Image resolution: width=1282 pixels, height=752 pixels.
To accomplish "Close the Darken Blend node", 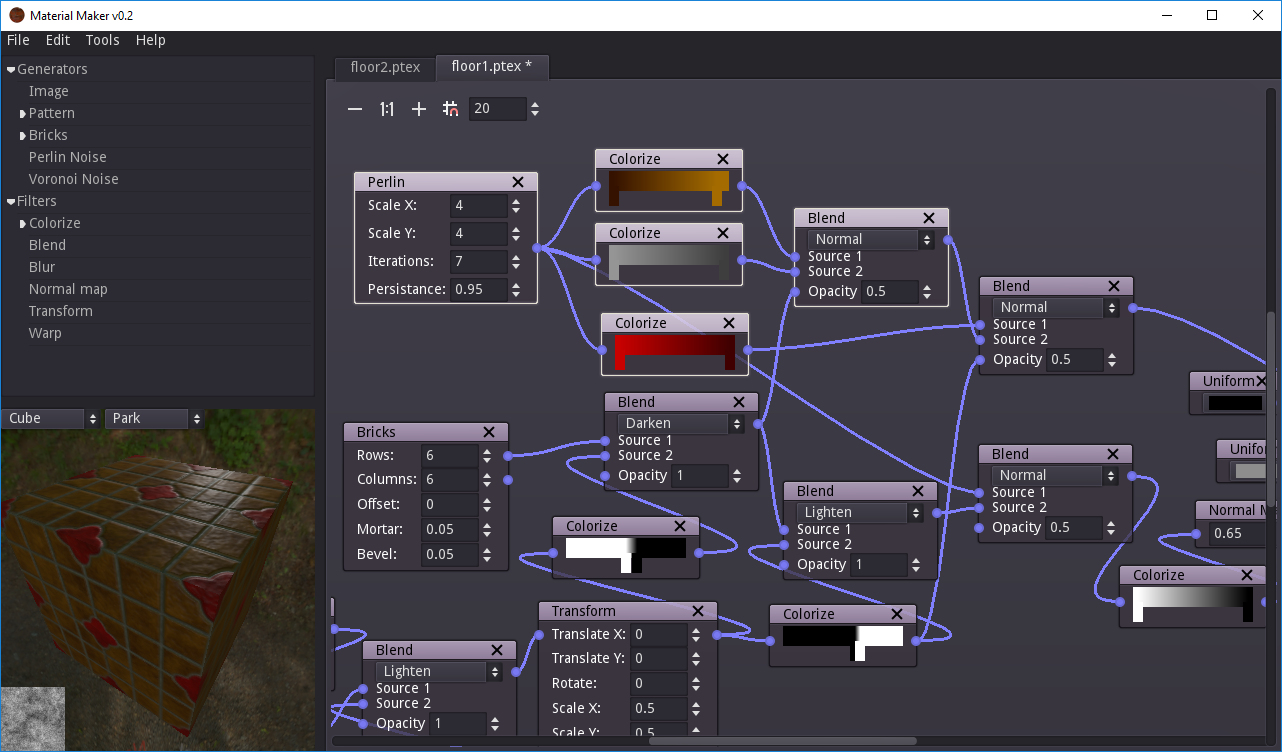I will click(739, 402).
